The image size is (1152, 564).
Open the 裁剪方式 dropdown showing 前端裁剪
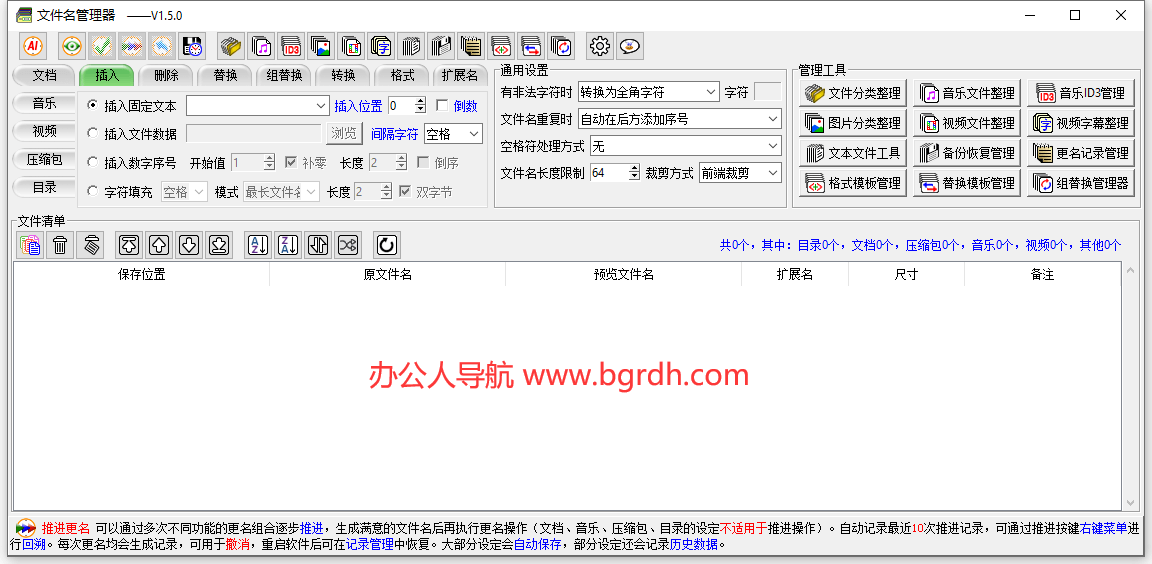tap(741, 173)
